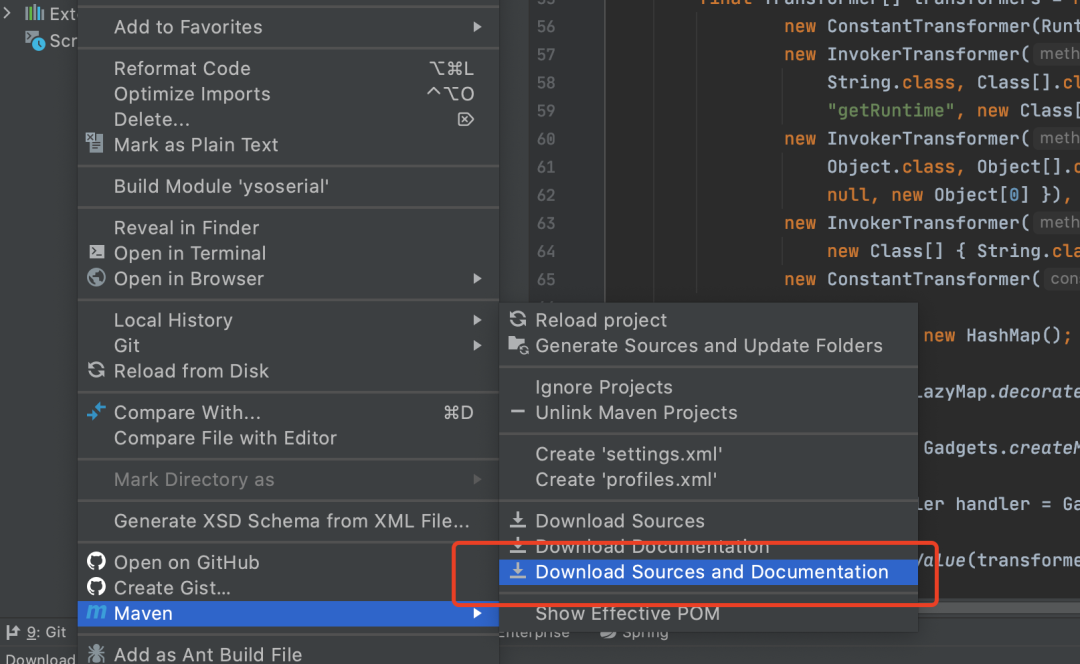The width and height of the screenshot is (1080, 664).
Task: Click the reload icon beside Reload project
Action: [518, 320]
